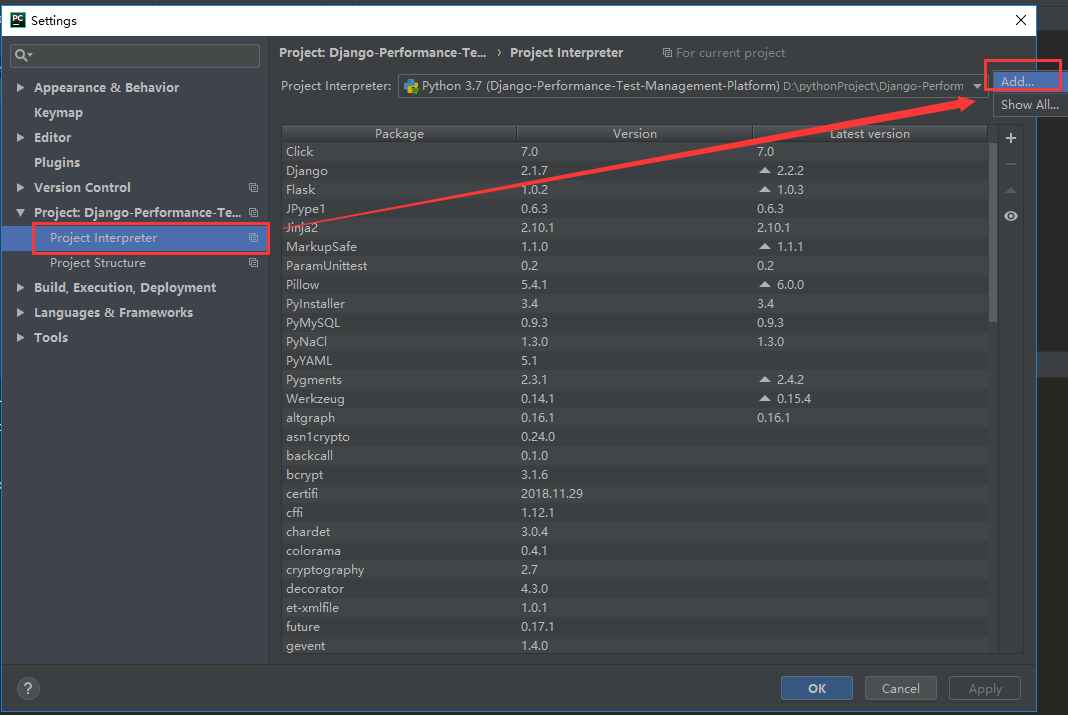The image size is (1068, 715).
Task: Select the gevent package row
Action: (635, 646)
